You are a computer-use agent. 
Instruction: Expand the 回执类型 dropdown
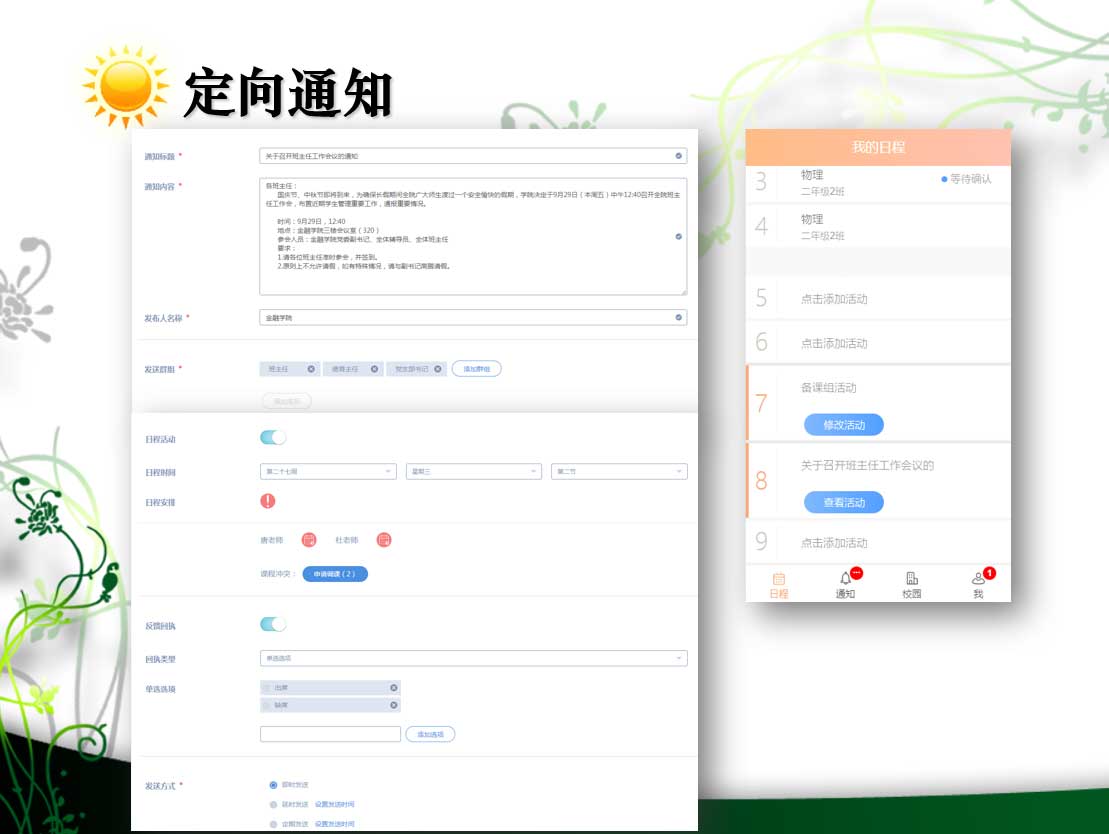[x=473, y=658]
